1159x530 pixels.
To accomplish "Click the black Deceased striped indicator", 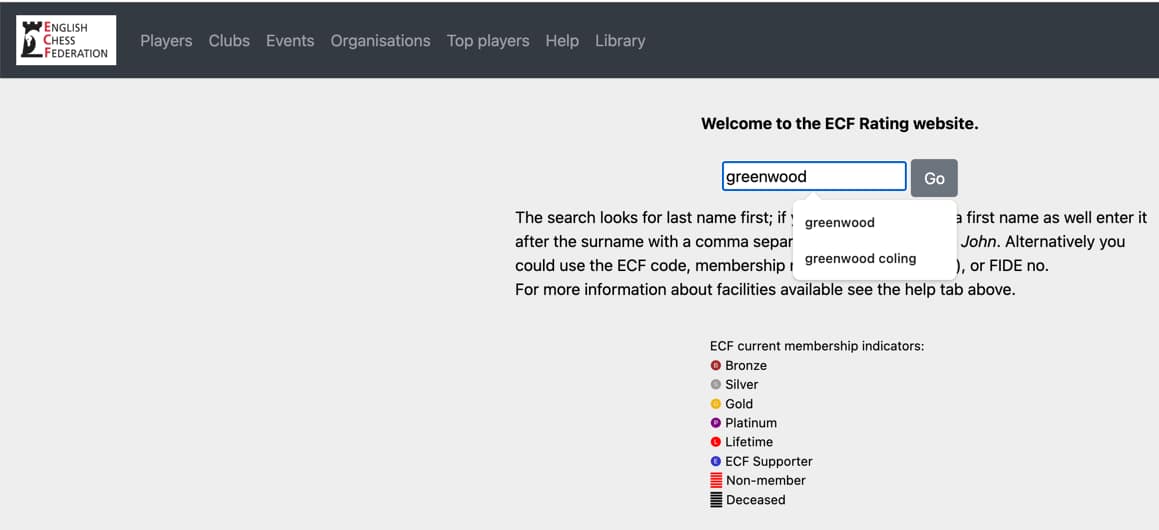I will [x=716, y=500].
